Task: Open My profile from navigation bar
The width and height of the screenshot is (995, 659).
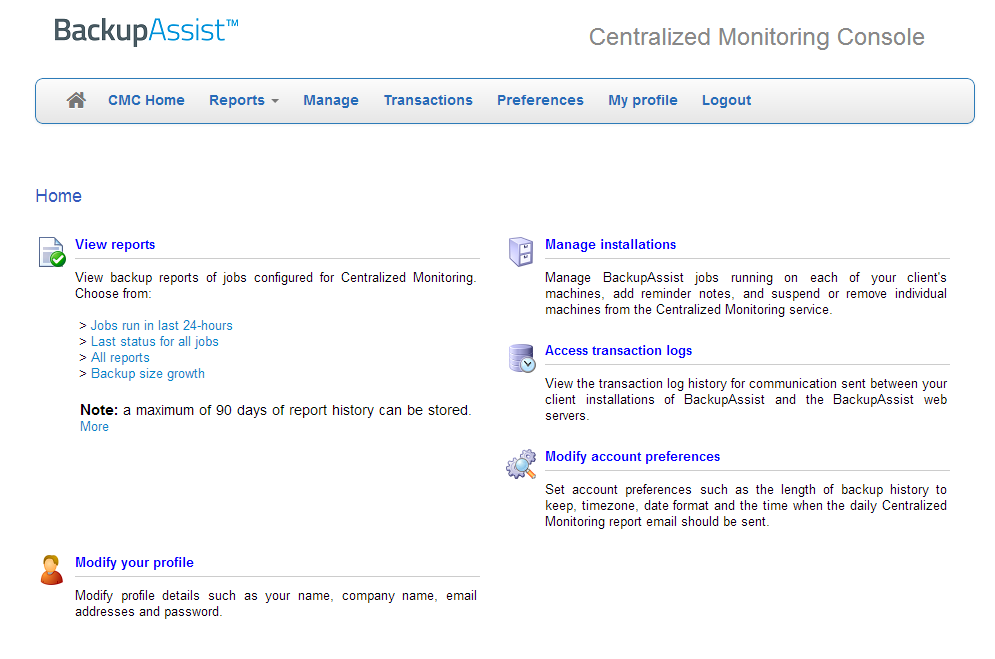Action: coord(643,100)
